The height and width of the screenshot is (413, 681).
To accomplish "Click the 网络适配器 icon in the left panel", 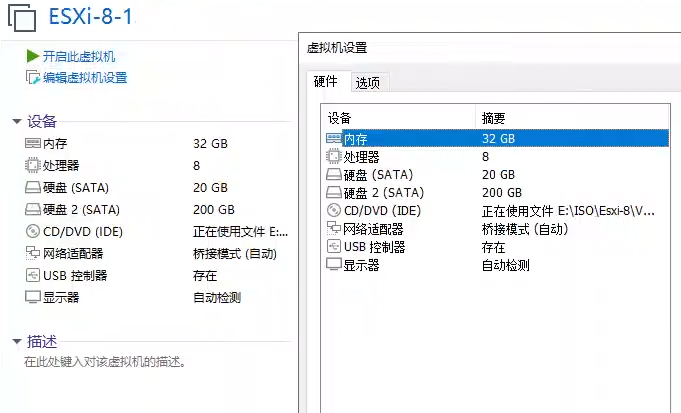I will [33, 253].
